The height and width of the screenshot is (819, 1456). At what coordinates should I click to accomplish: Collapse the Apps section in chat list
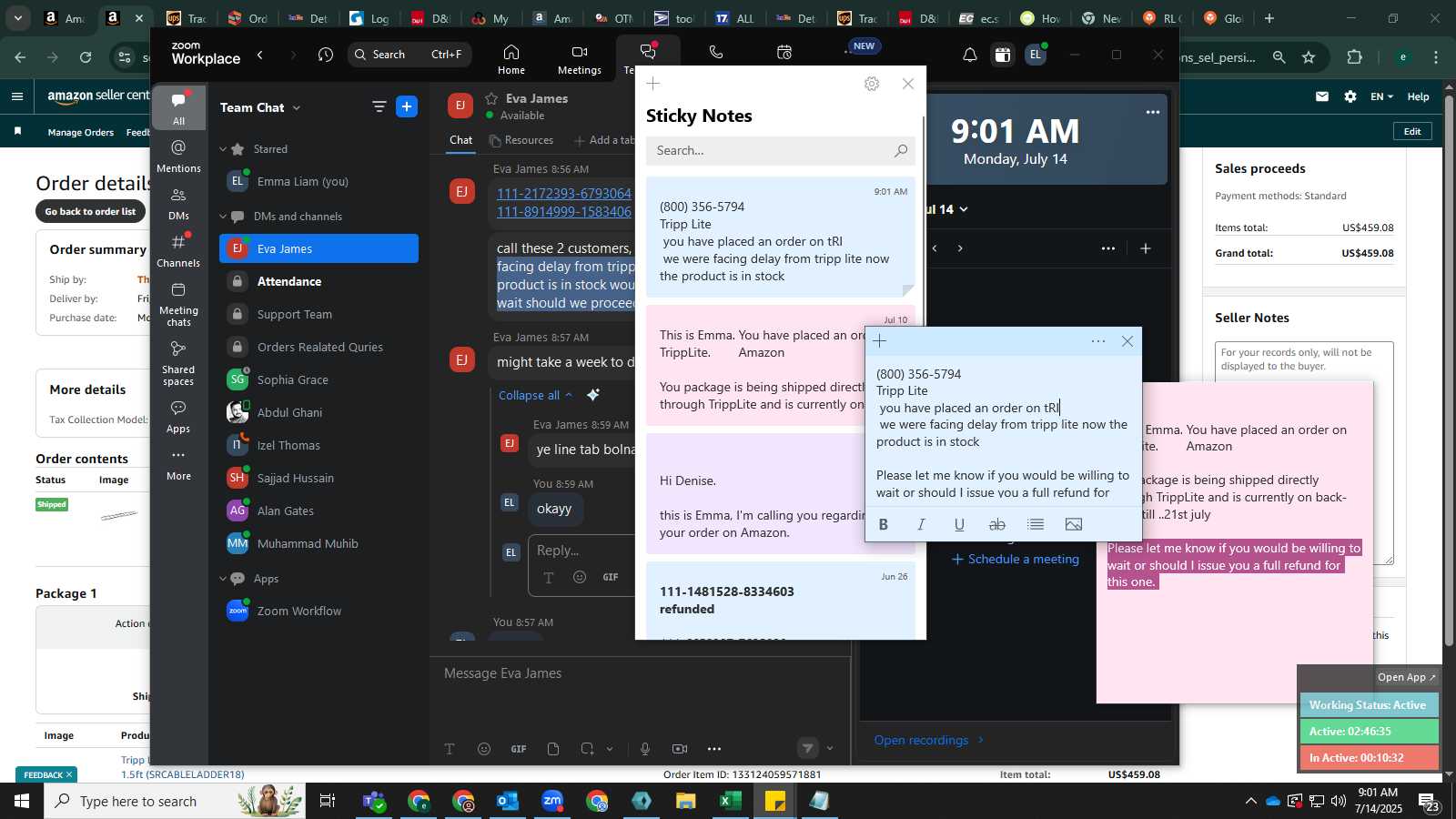[x=223, y=579]
